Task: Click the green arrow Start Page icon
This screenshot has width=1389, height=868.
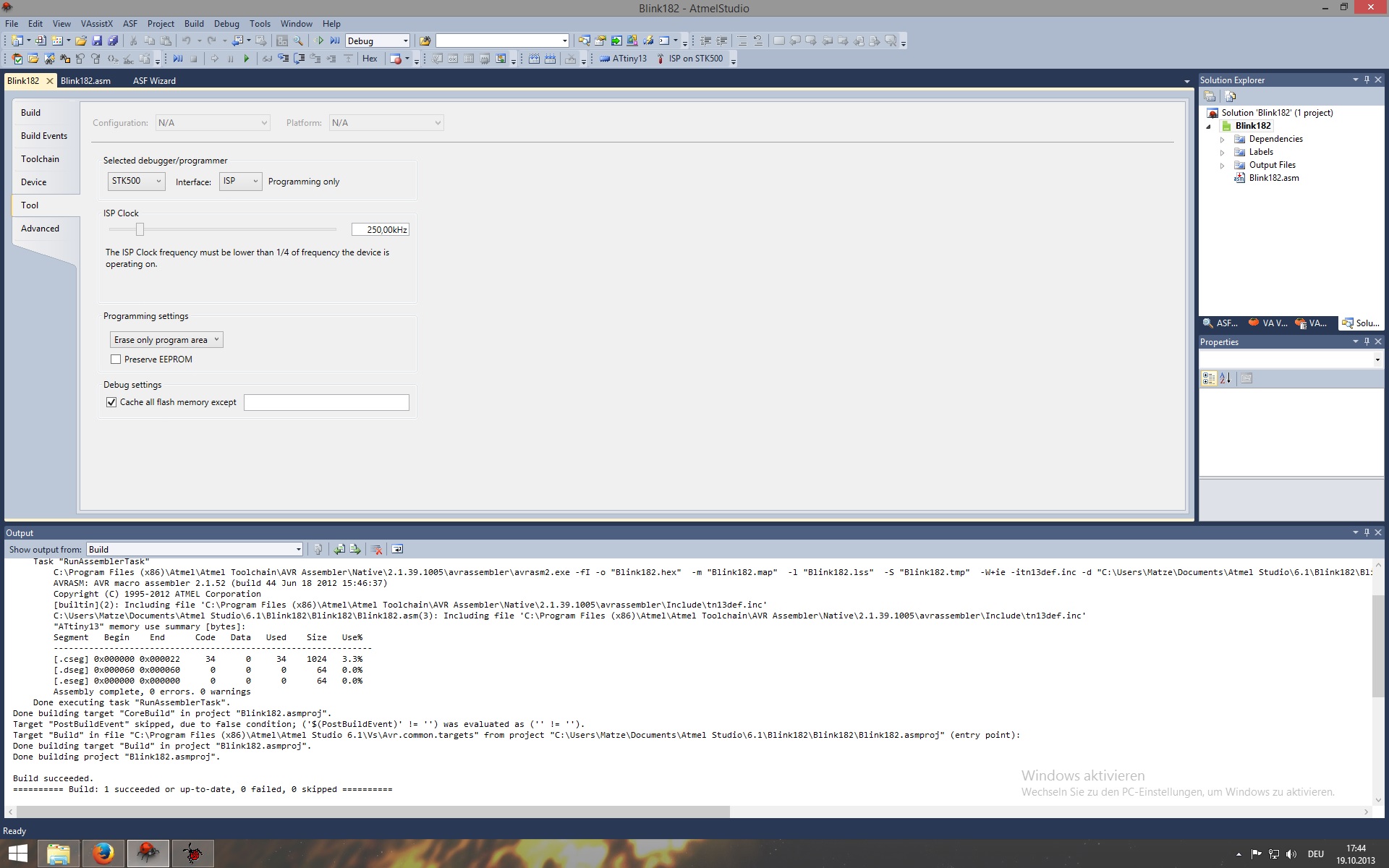Action: click(616, 41)
